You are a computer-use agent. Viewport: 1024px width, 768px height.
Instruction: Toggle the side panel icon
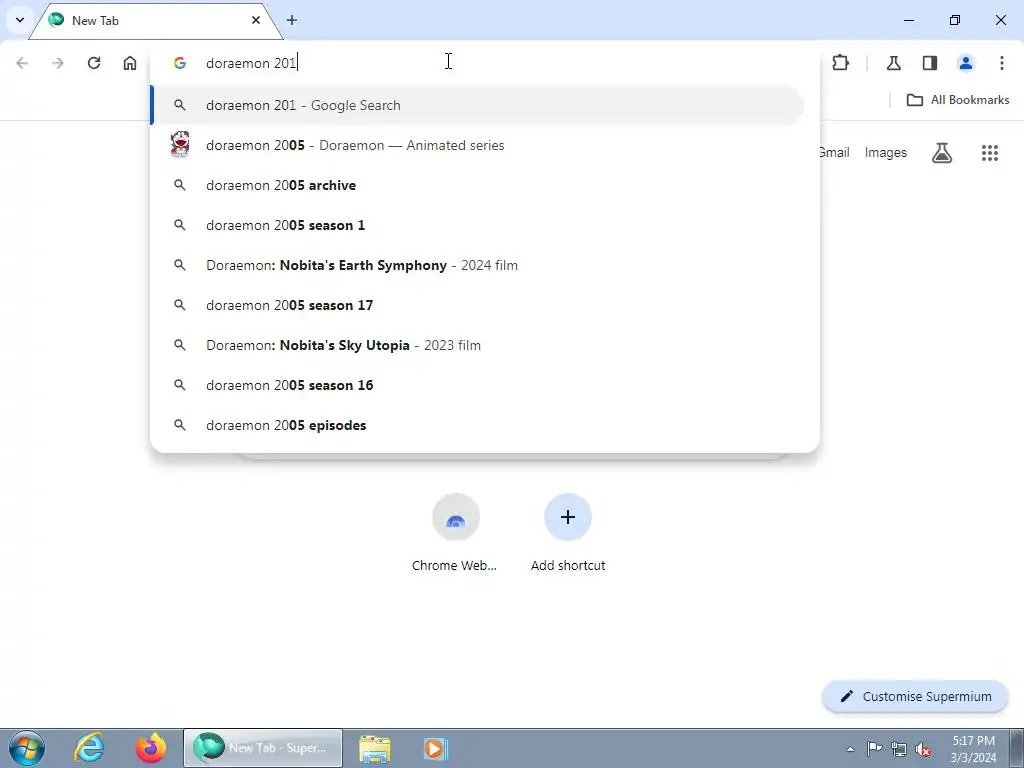[930, 63]
